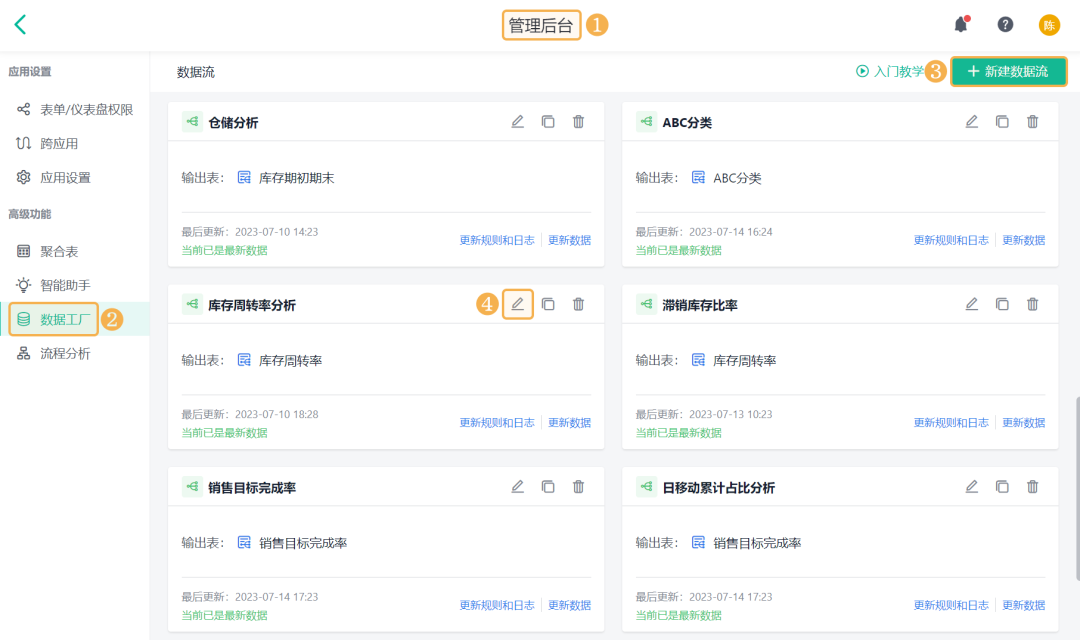The width and height of the screenshot is (1080, 640).
Task: Edit the 库存周转率分析 data flow
Action: tap(518, 304)
